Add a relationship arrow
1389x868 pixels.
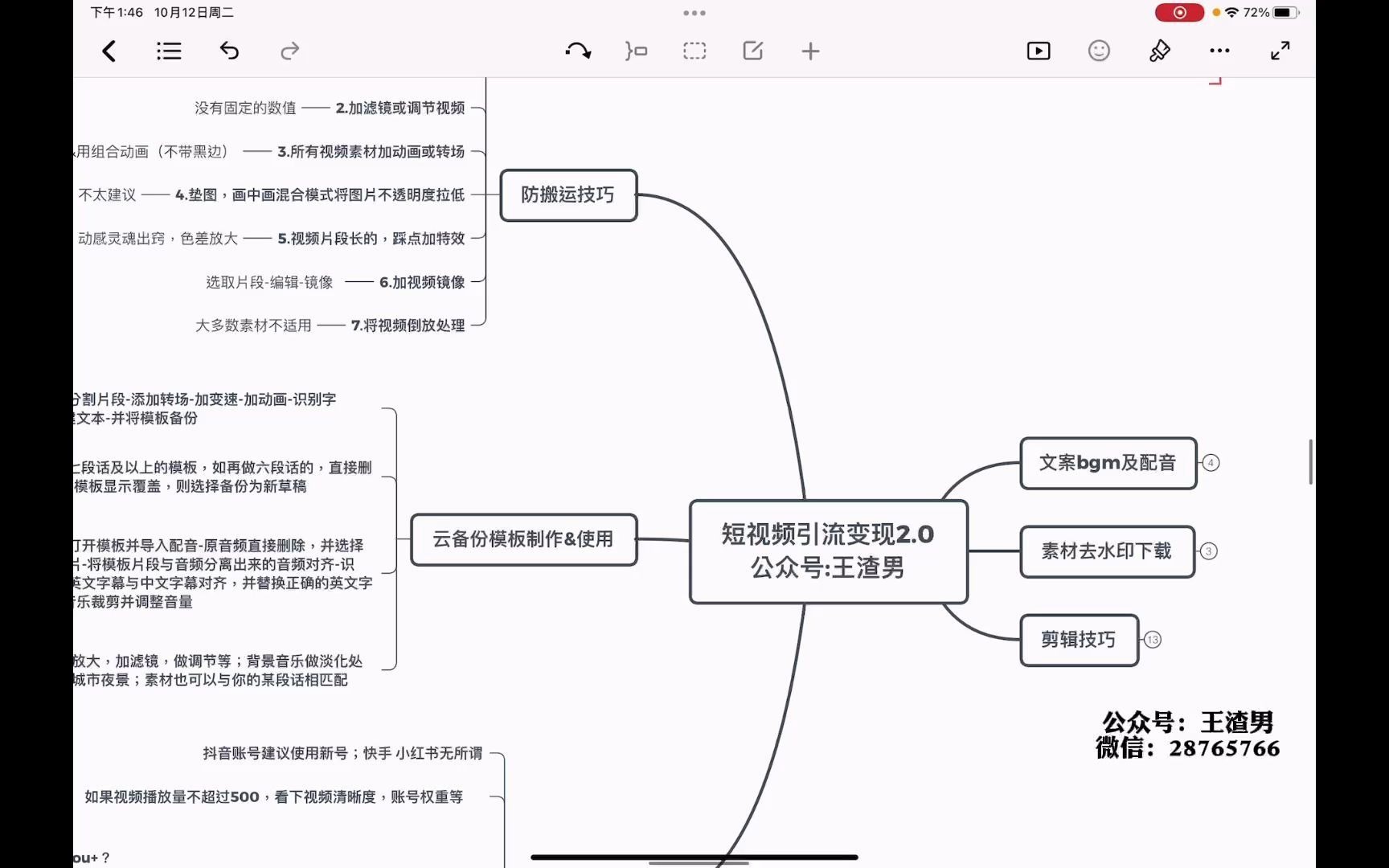[x=578, y=51]
